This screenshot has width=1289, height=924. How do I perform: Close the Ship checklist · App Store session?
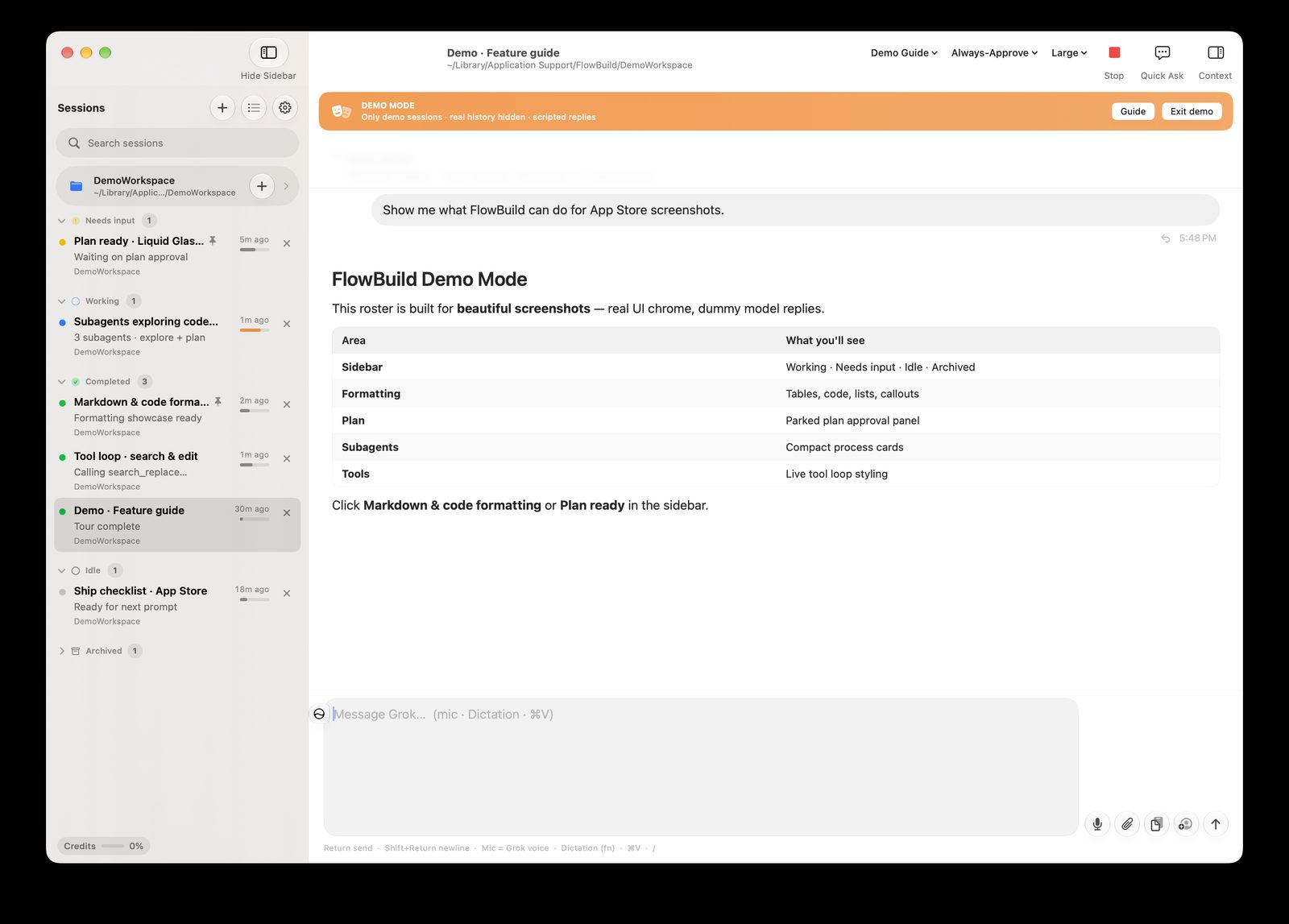click(287, 593)
